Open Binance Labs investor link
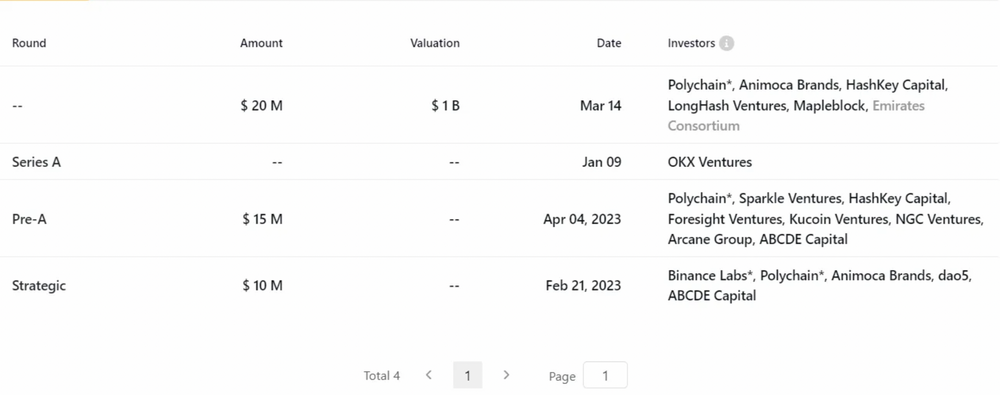 tap(712, 276)
